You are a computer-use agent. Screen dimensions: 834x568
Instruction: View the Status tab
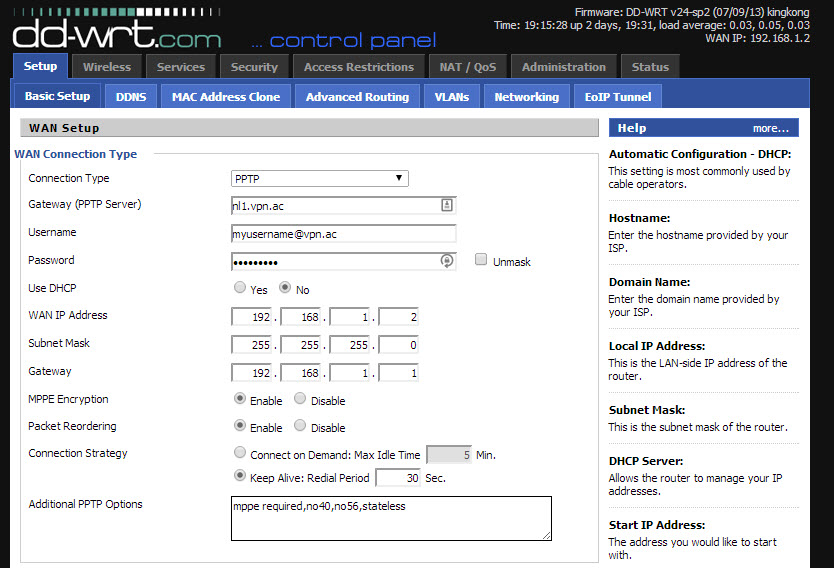650,67
